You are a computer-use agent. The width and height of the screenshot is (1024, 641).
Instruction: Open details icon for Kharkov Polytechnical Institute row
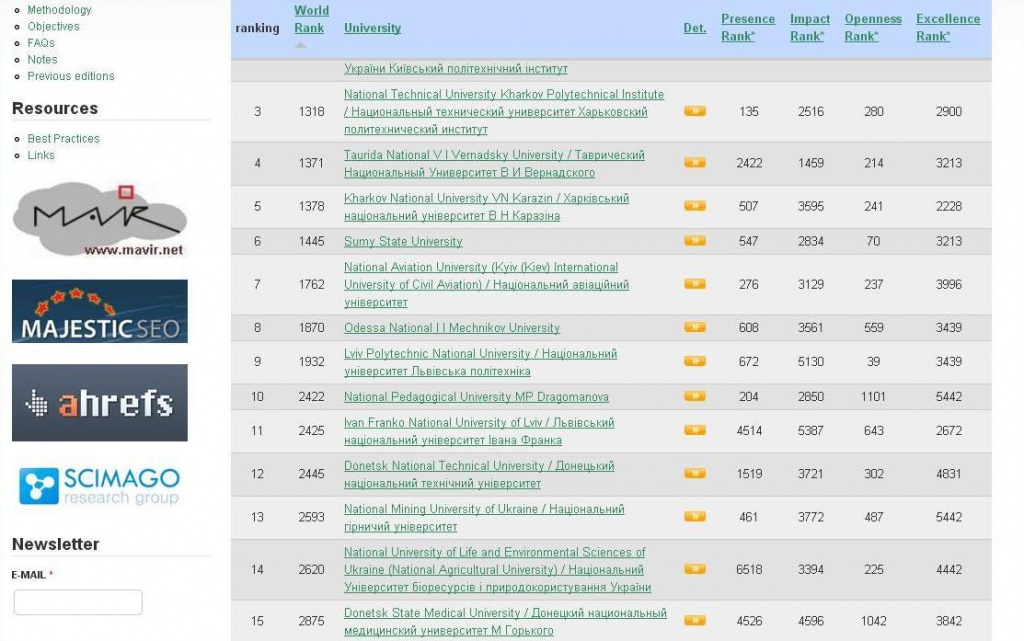click(695, 111)
